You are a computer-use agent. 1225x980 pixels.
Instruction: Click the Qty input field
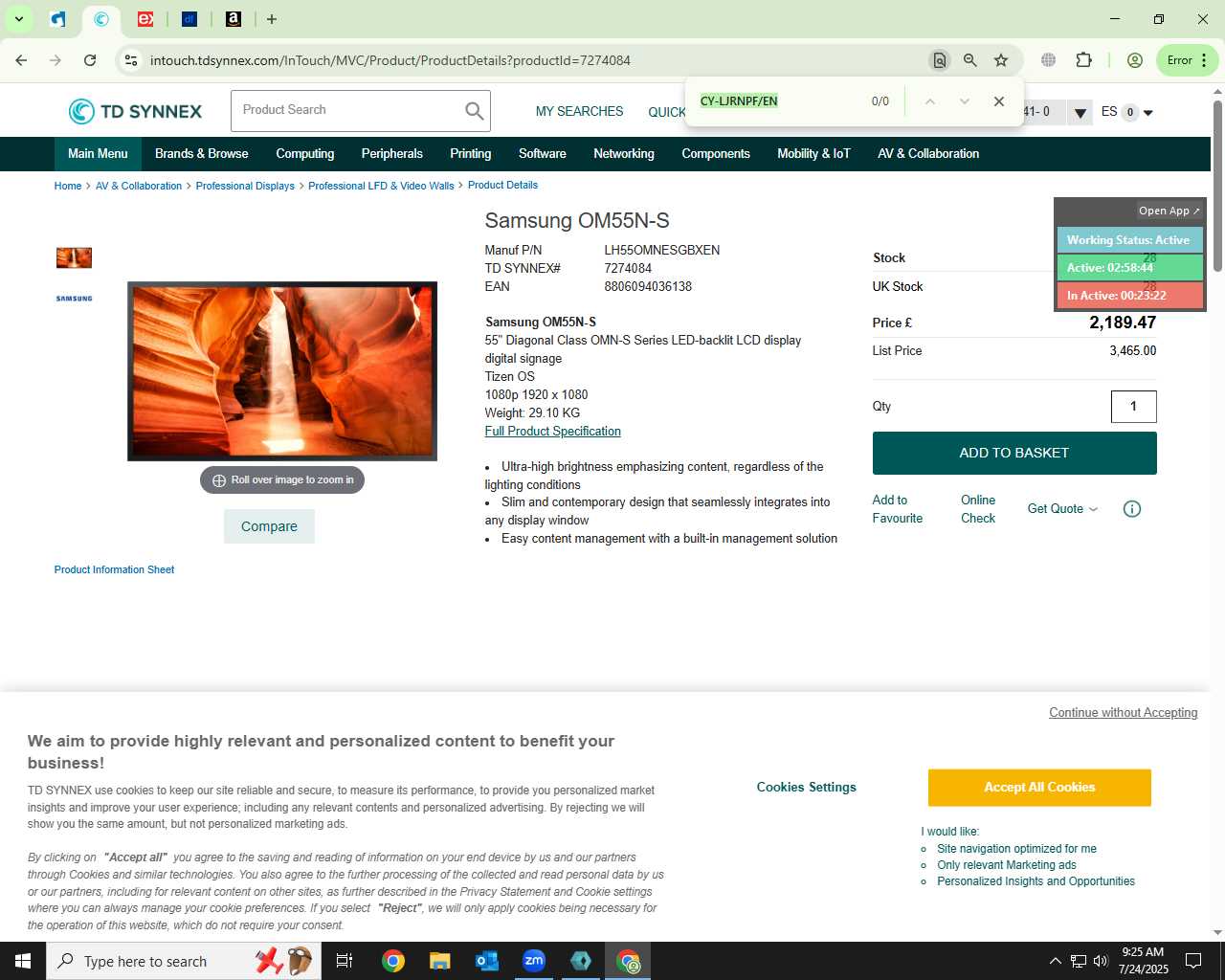(x=1134, y=407)
